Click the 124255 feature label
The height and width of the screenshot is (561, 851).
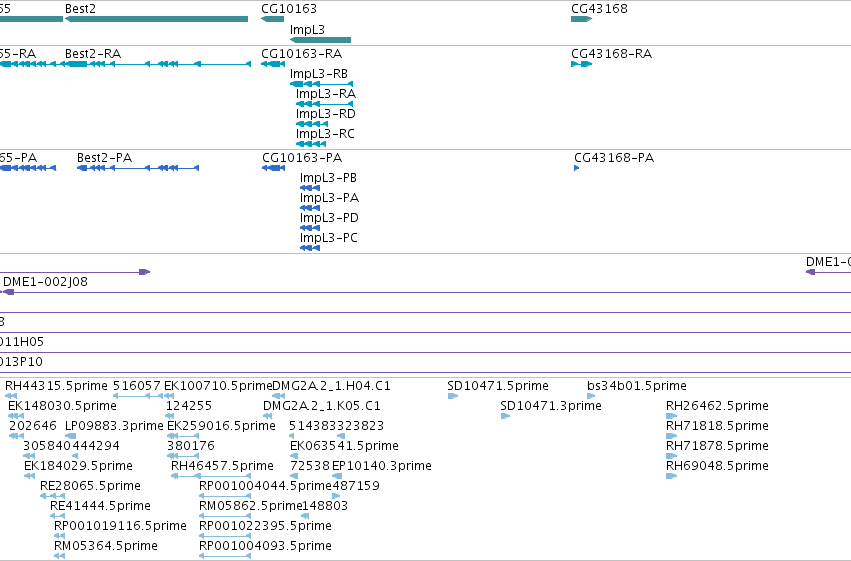tap(188, 406)
